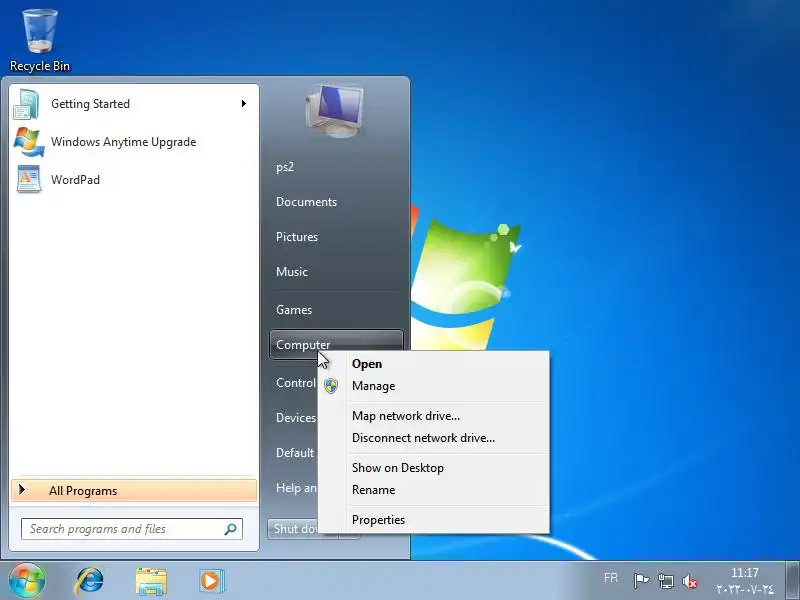Screen dimensions: 800x600
Task: Click the Search programs and files box
Action: 132,529
